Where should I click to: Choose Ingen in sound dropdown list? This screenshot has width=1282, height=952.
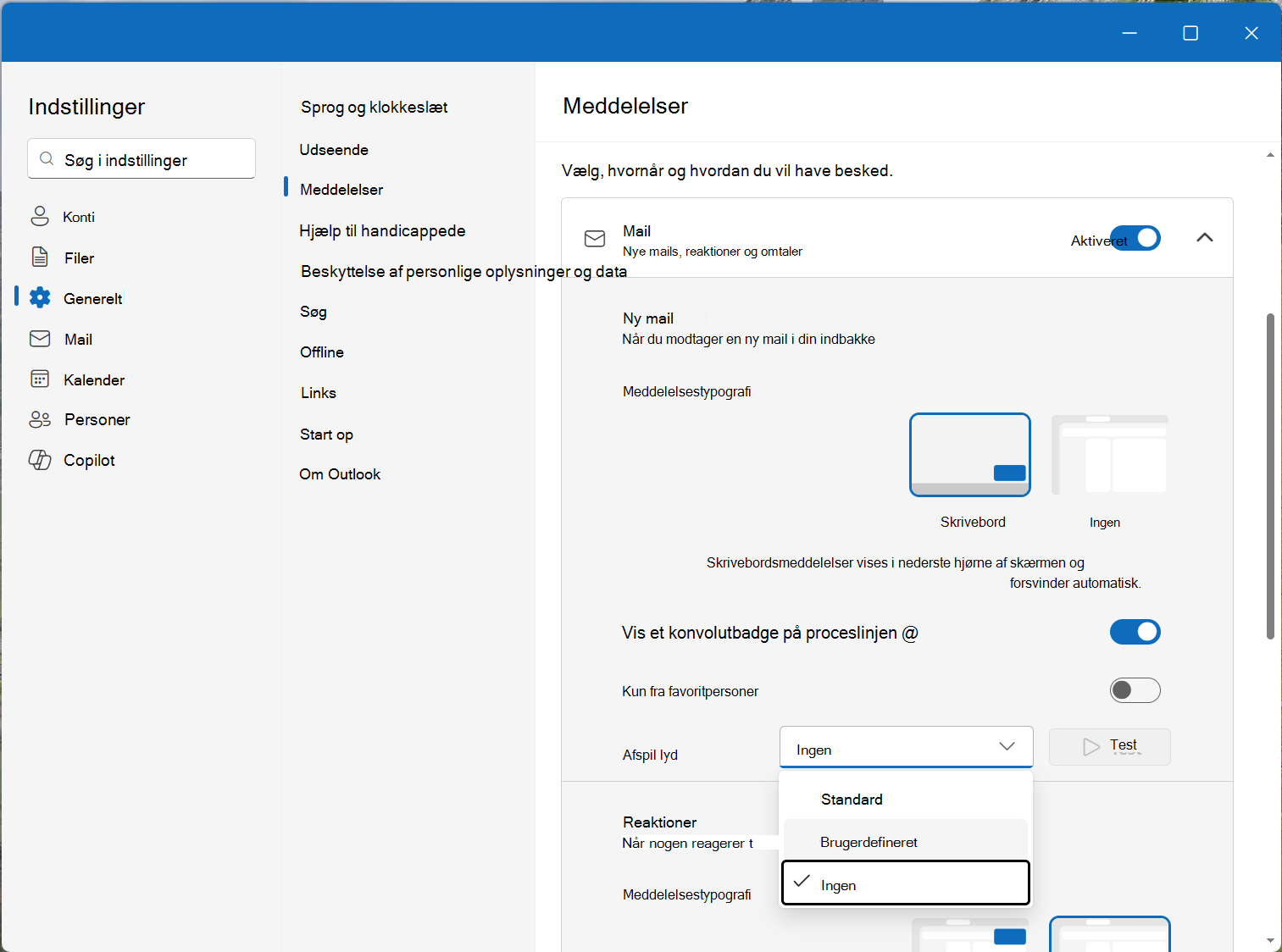[906, 883]
